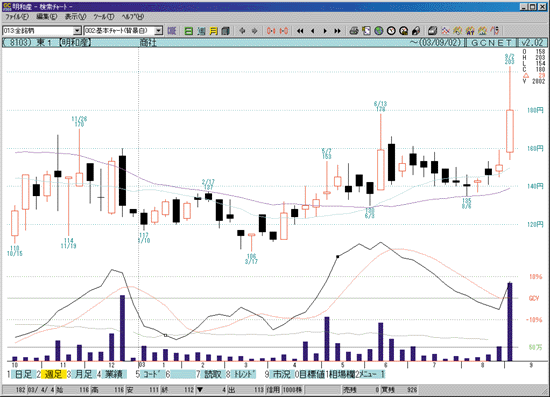Viewport: 550px width, 397px height.
Task: Open the ツール(T) menu
Action: pyautogui.click(x=103, y=16)
